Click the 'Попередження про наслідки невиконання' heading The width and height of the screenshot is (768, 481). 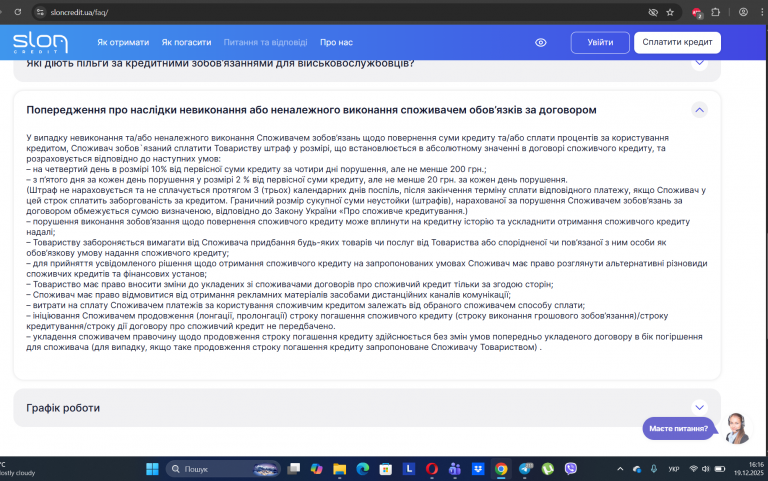[312, 110]
